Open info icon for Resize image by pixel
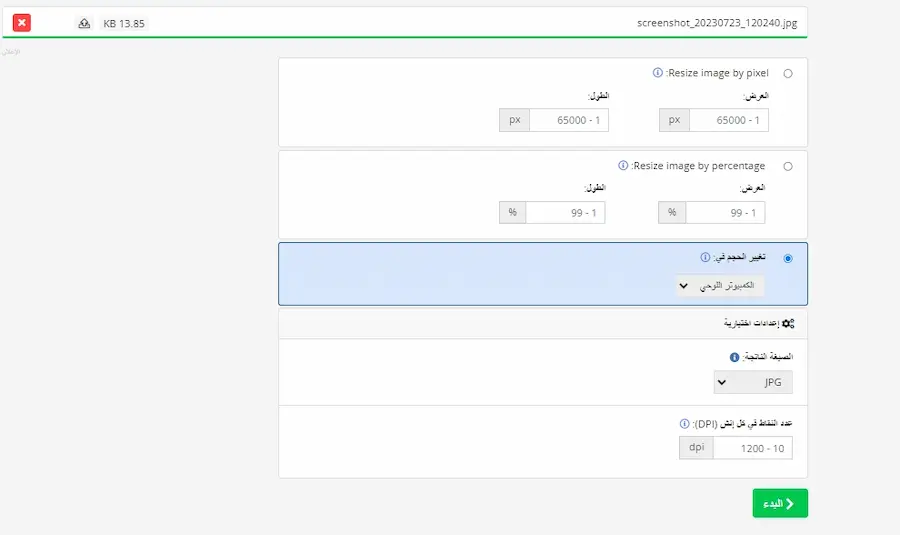 pyautogui.click(x=658, y=72)
